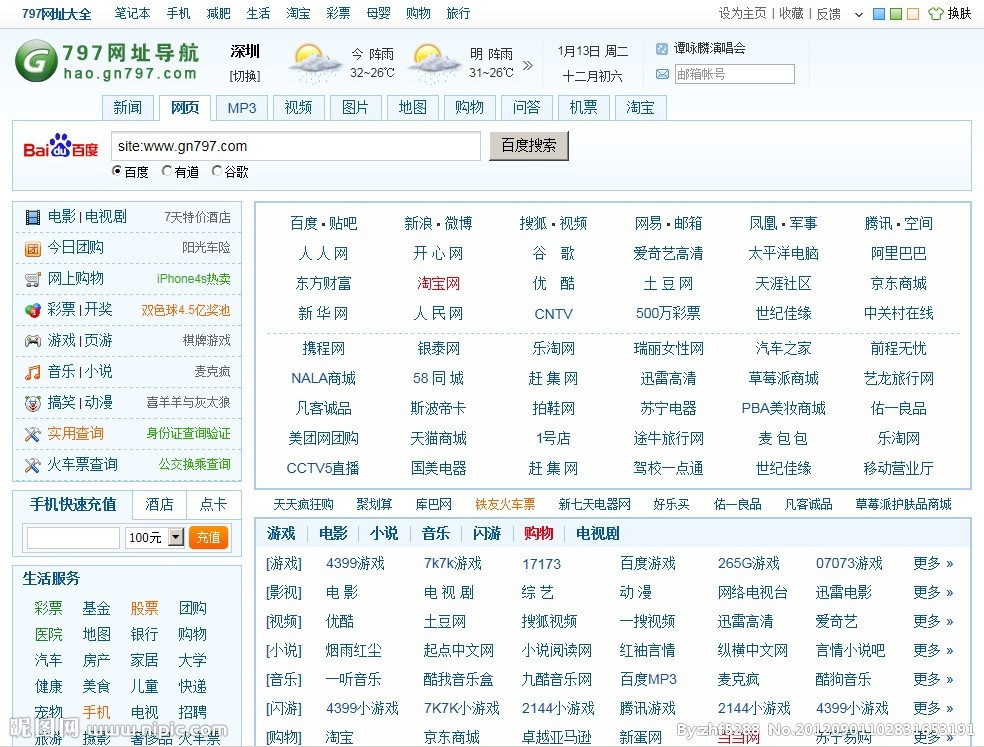Click the clown face icon beside 搞笑
Viewport: 984px width, 747px height.
(x=33, y=403)
